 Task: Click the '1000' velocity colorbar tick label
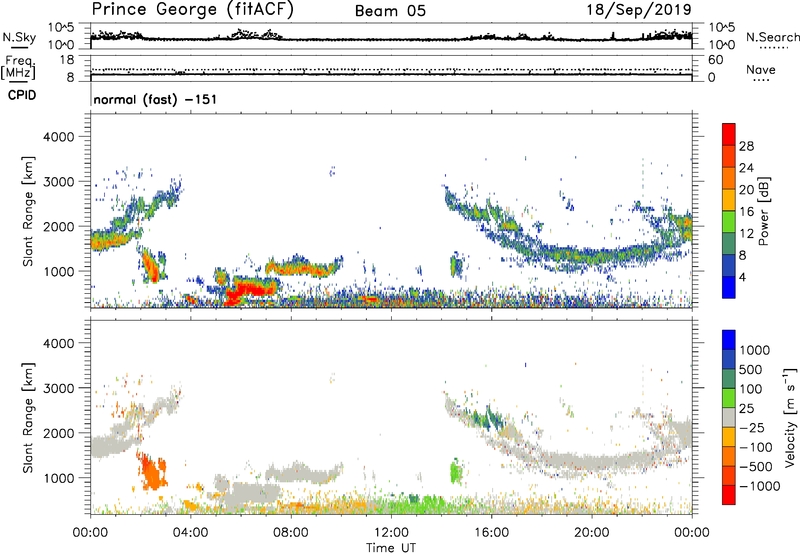[754, 350]
